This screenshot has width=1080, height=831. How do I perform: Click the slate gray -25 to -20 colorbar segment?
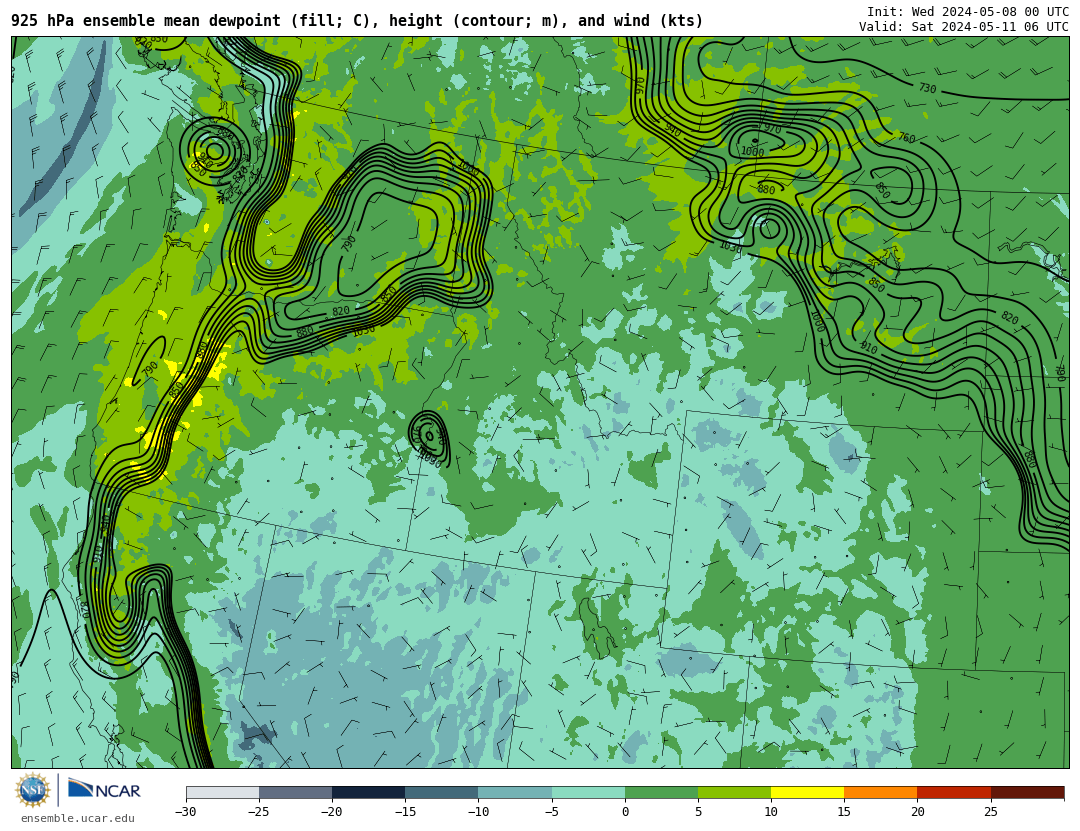tap(295, 792)
